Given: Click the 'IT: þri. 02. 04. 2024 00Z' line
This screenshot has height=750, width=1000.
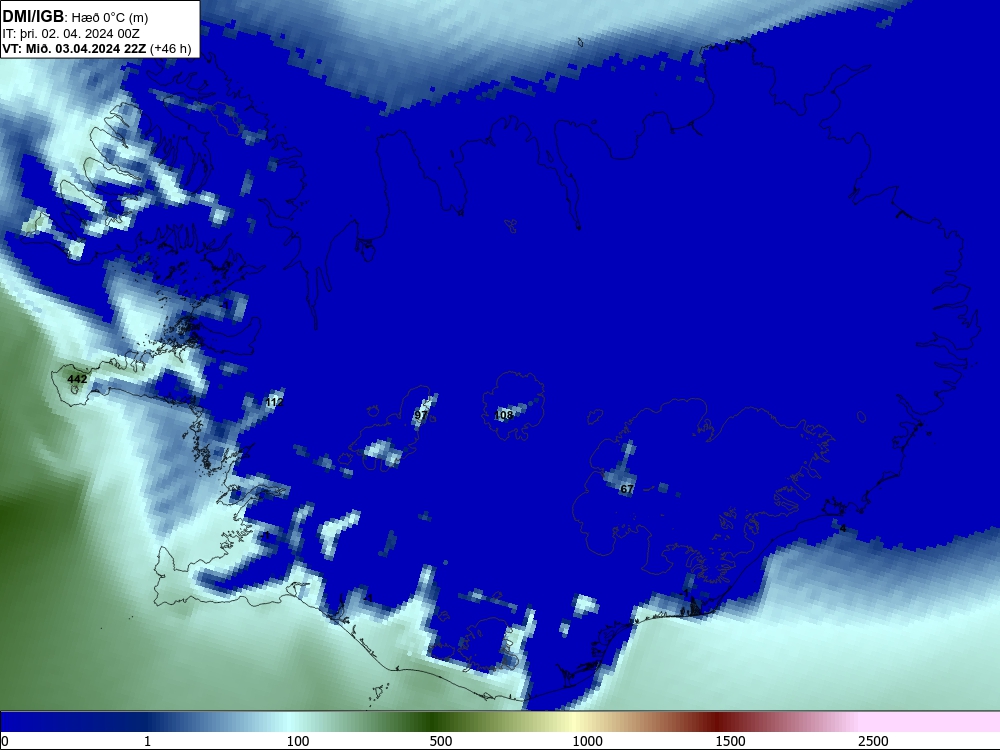Looking at the screenshot, I should click(71, 34).
